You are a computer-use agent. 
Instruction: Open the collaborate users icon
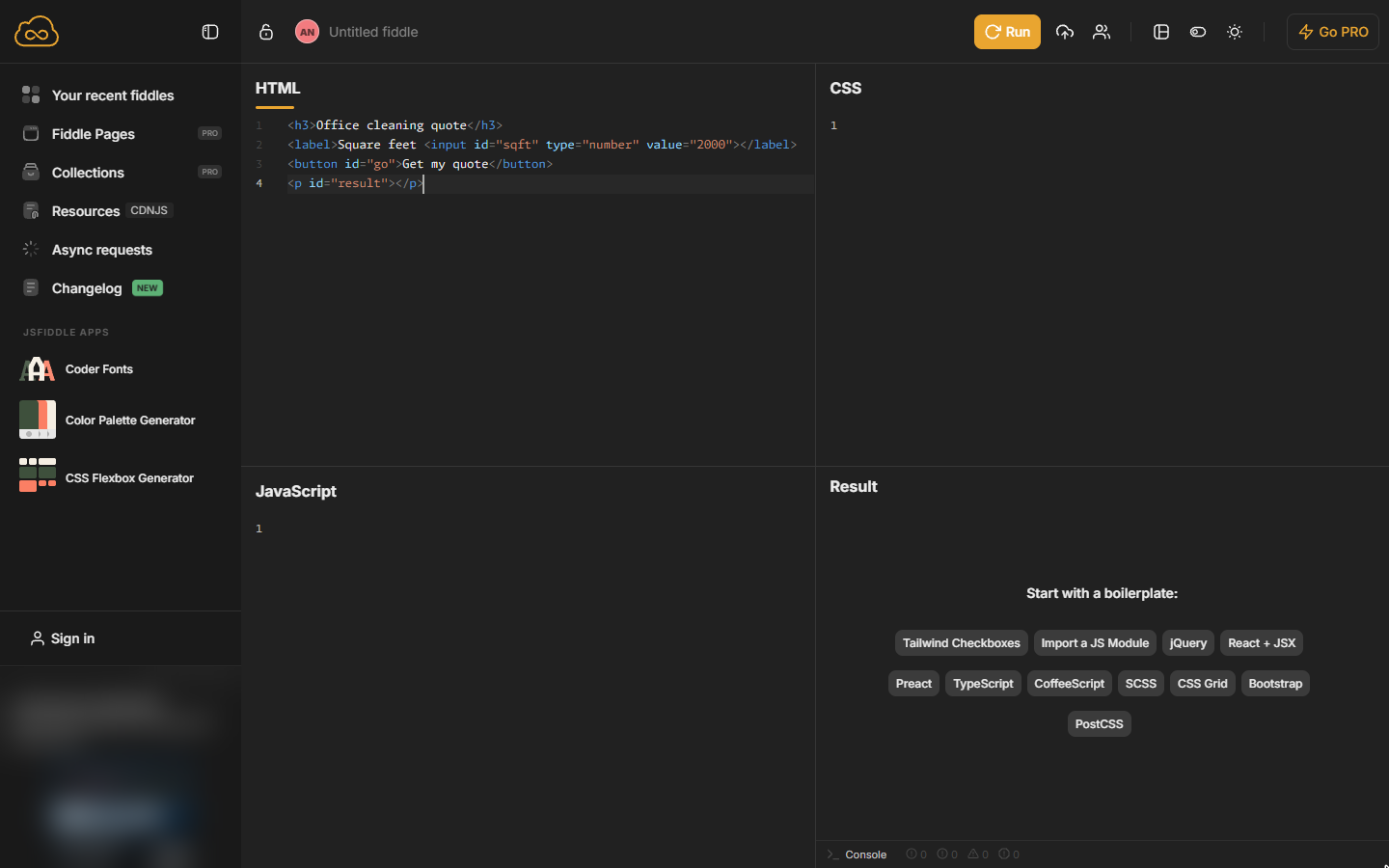pos(1101,32)
